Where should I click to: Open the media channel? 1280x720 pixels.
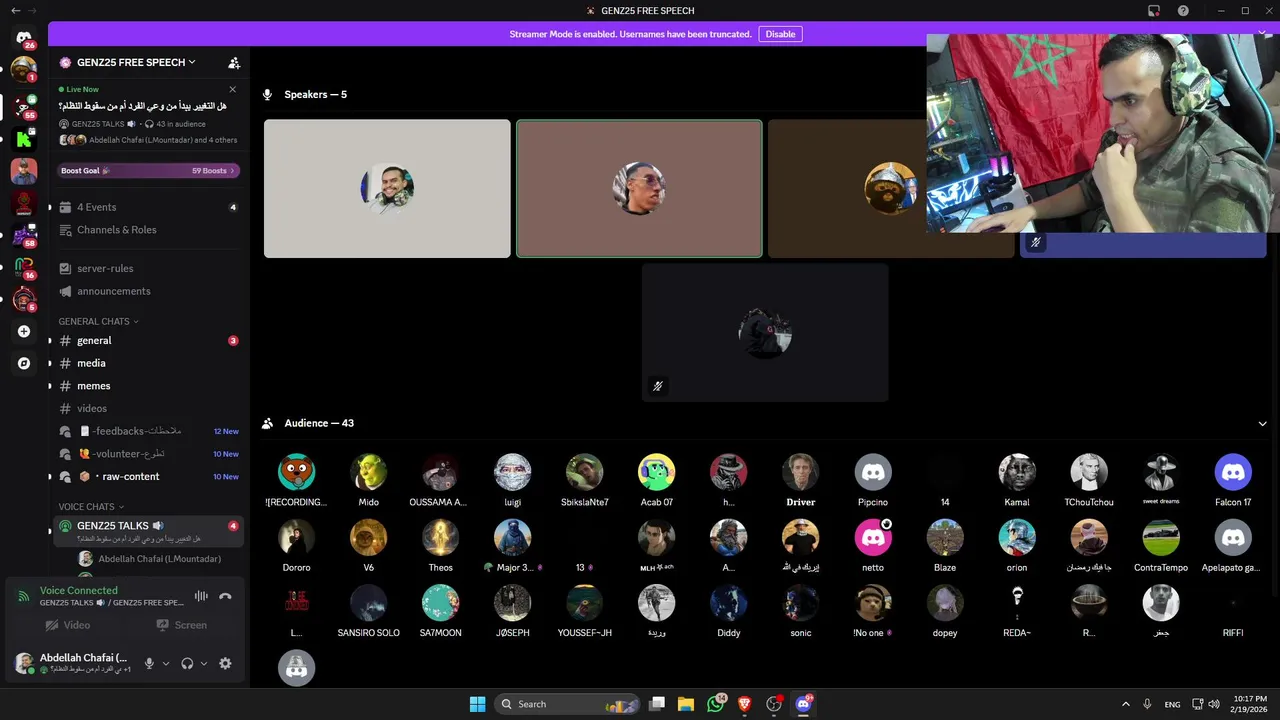point(149,363)
